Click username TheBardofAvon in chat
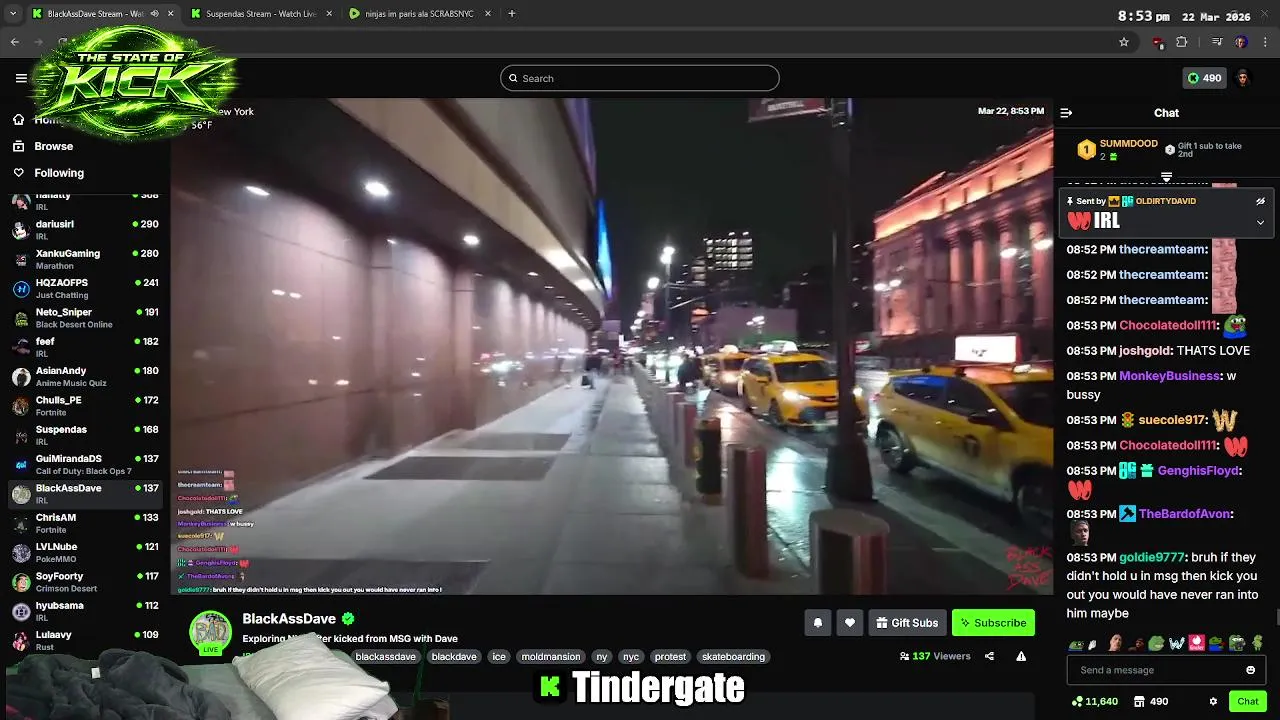This screenshot has width=1280, height=720. (1184, 514)
